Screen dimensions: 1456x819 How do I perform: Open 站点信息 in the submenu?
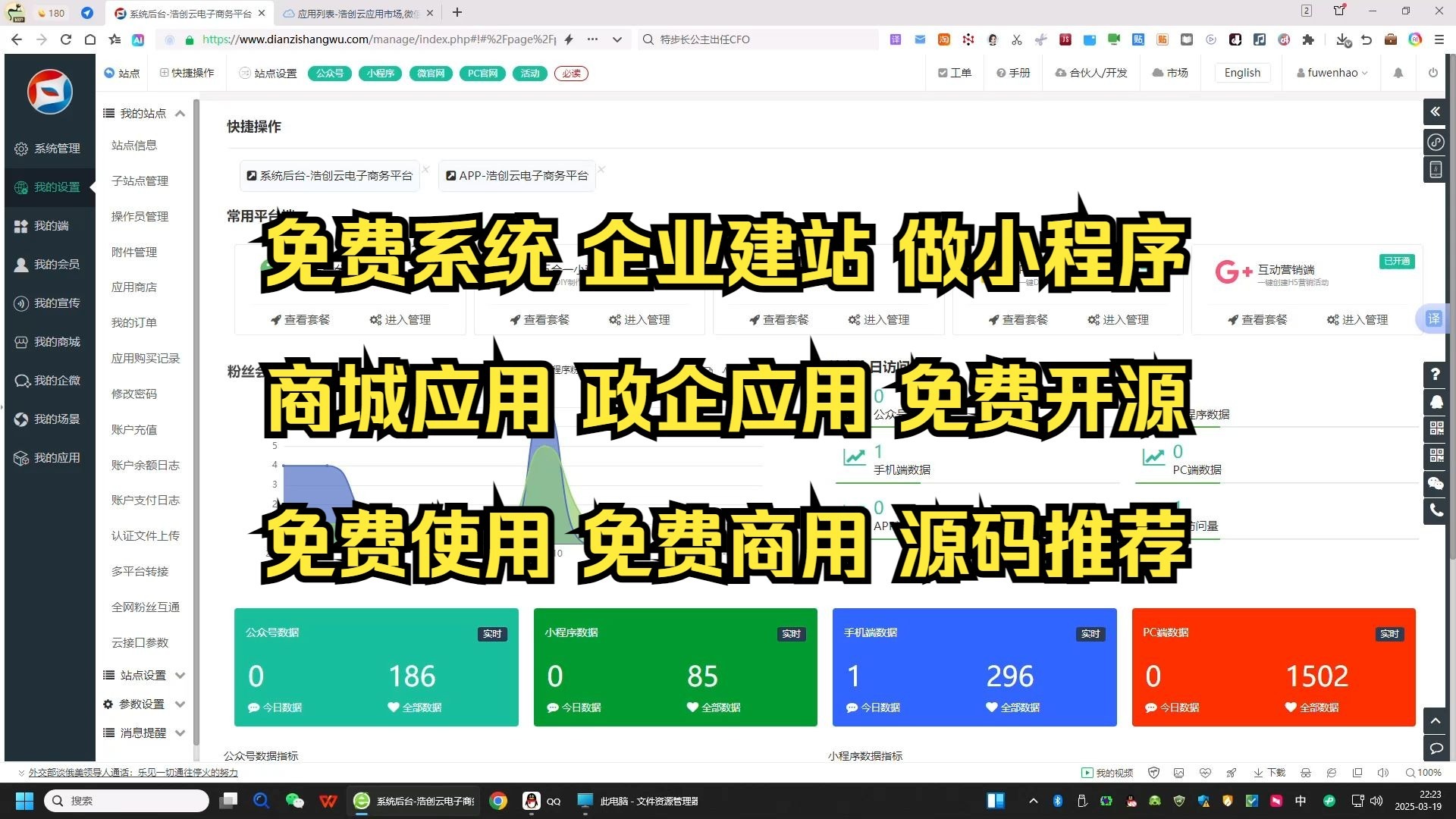click(134, 146)
